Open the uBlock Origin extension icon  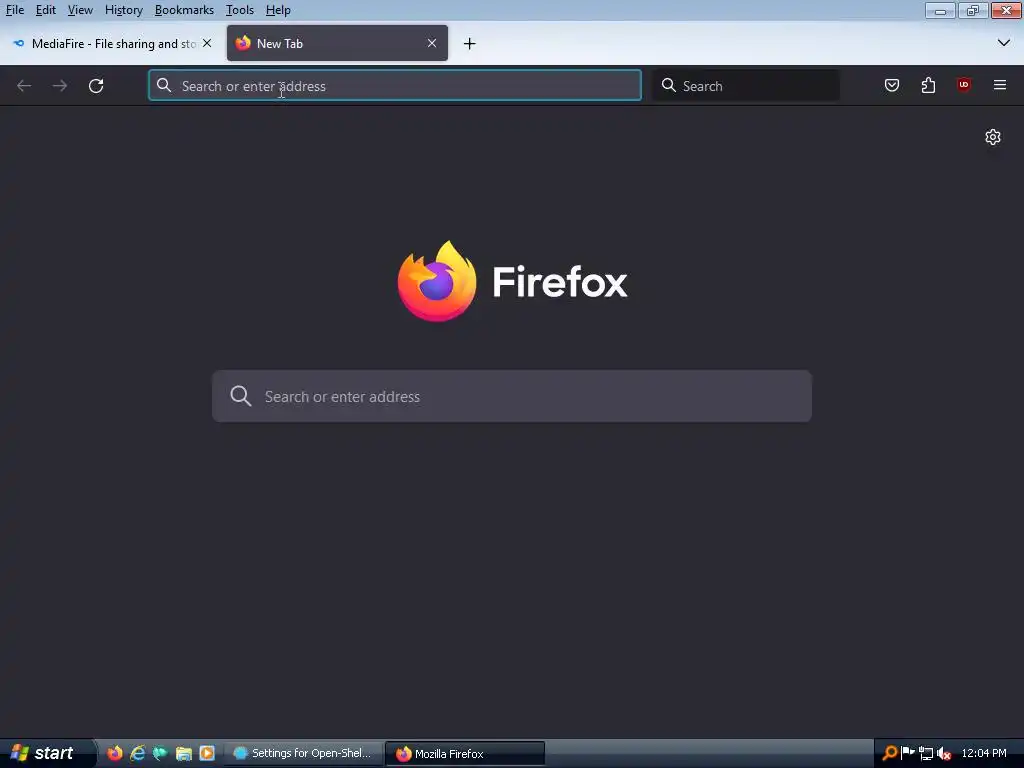[x=964, y=85]
